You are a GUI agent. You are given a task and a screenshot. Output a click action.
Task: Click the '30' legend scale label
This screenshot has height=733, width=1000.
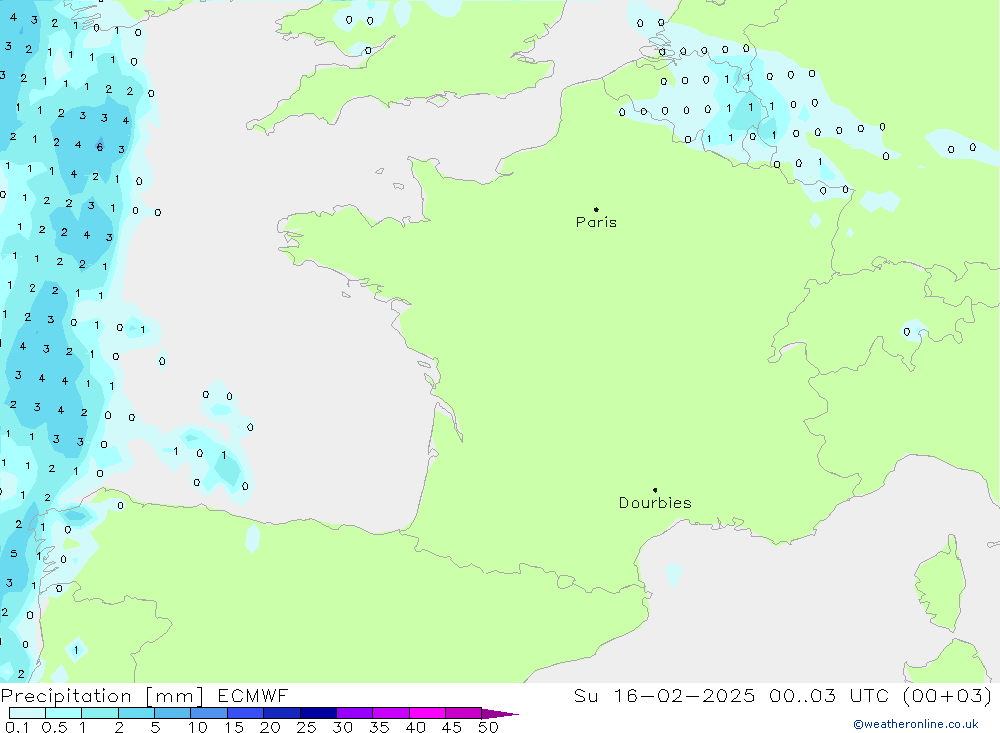(342, 727)
